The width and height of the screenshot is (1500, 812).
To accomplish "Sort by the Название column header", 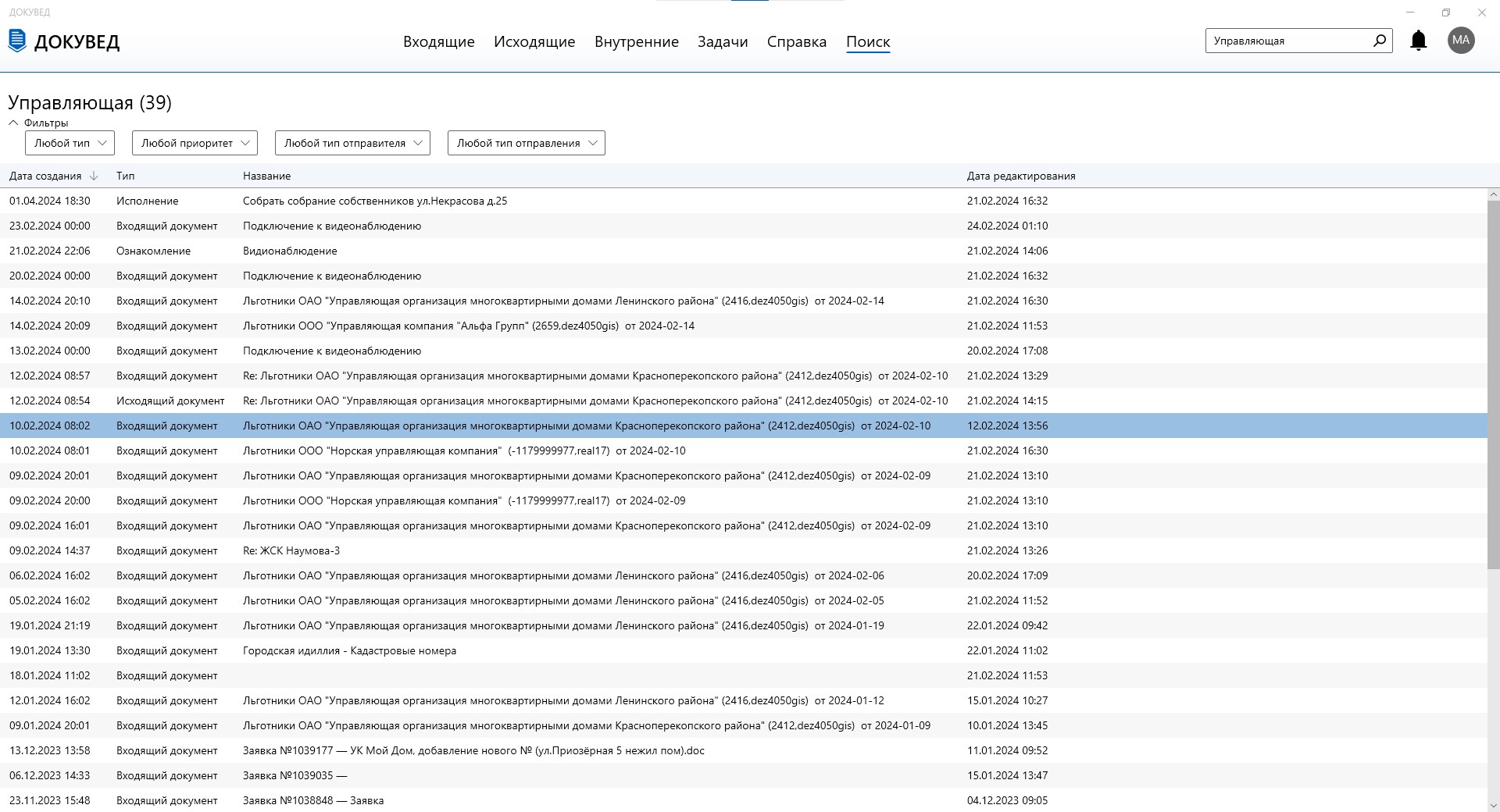I will 266,176.
